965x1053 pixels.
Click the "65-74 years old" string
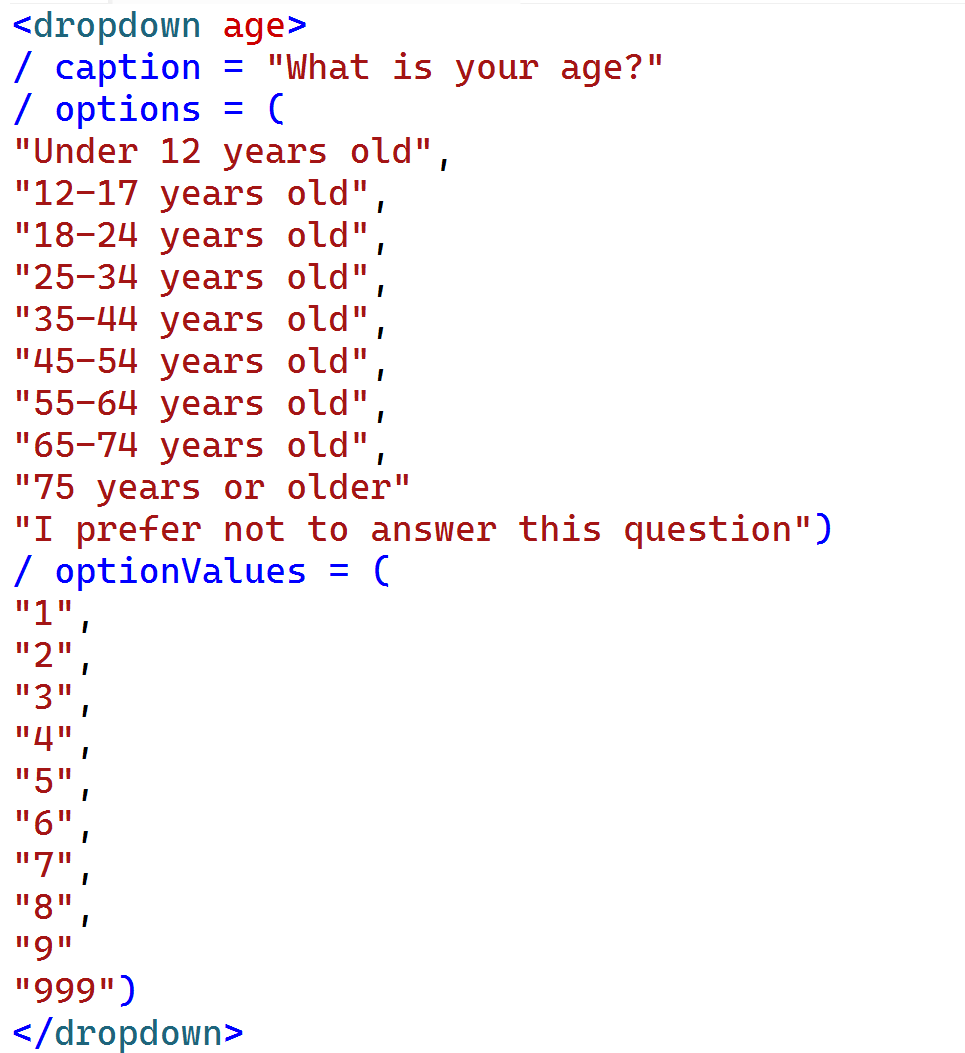[192, 446]
